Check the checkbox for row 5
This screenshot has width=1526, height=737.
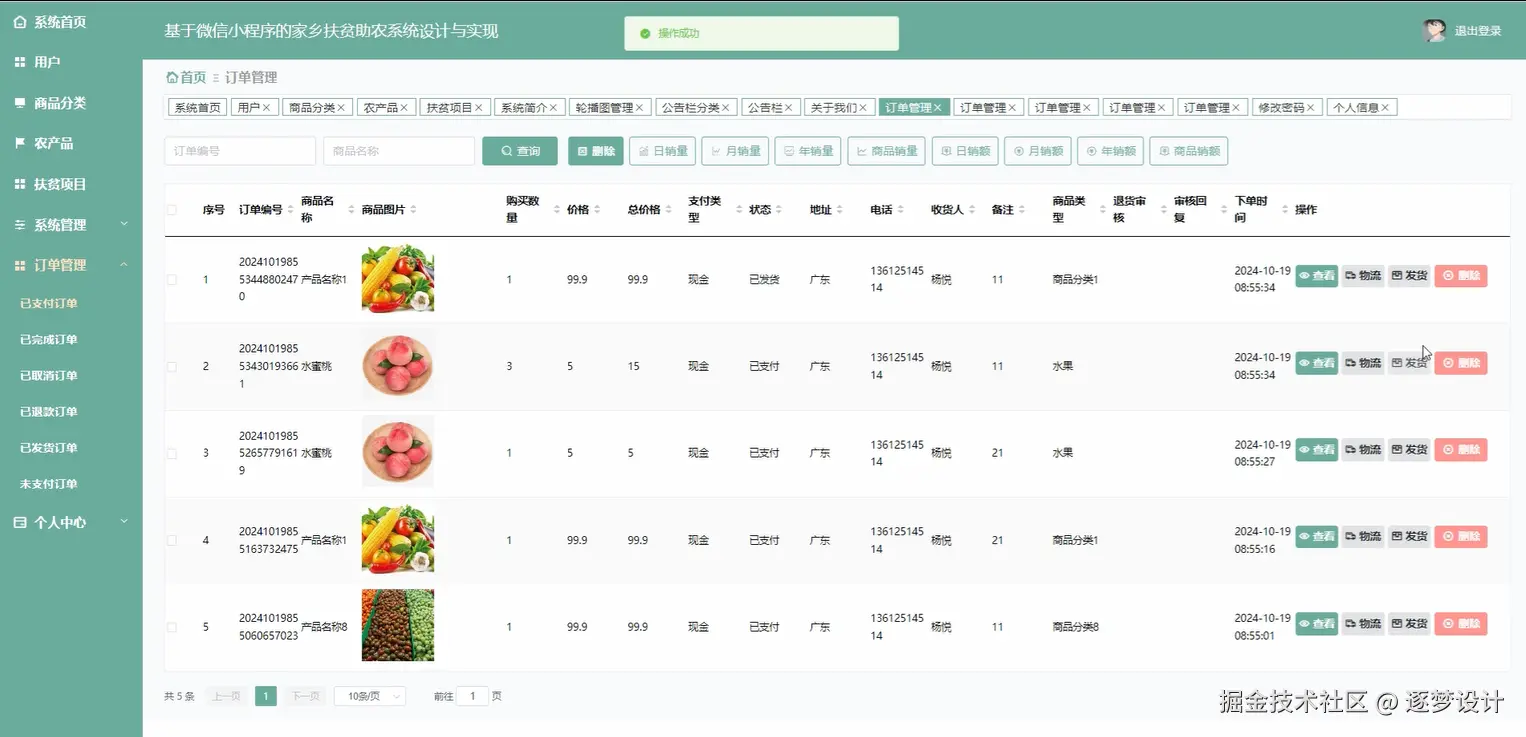[172, 627]
